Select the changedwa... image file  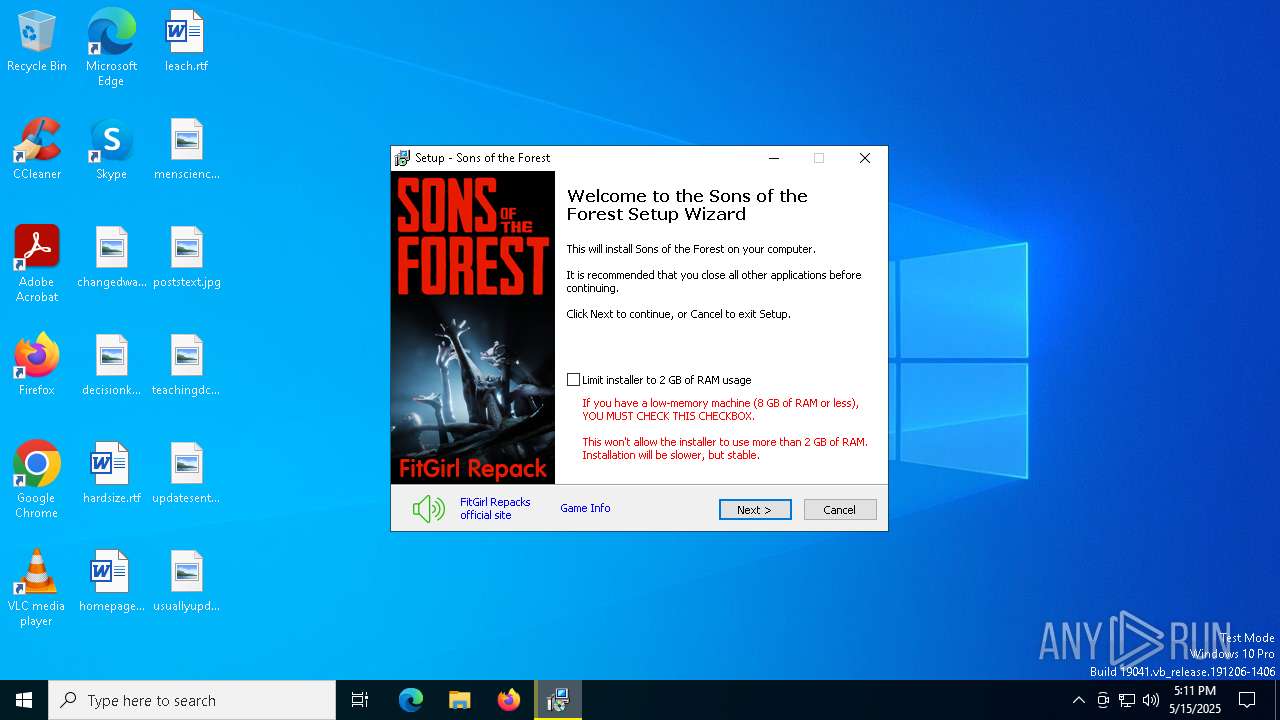(x=112, y=258)
